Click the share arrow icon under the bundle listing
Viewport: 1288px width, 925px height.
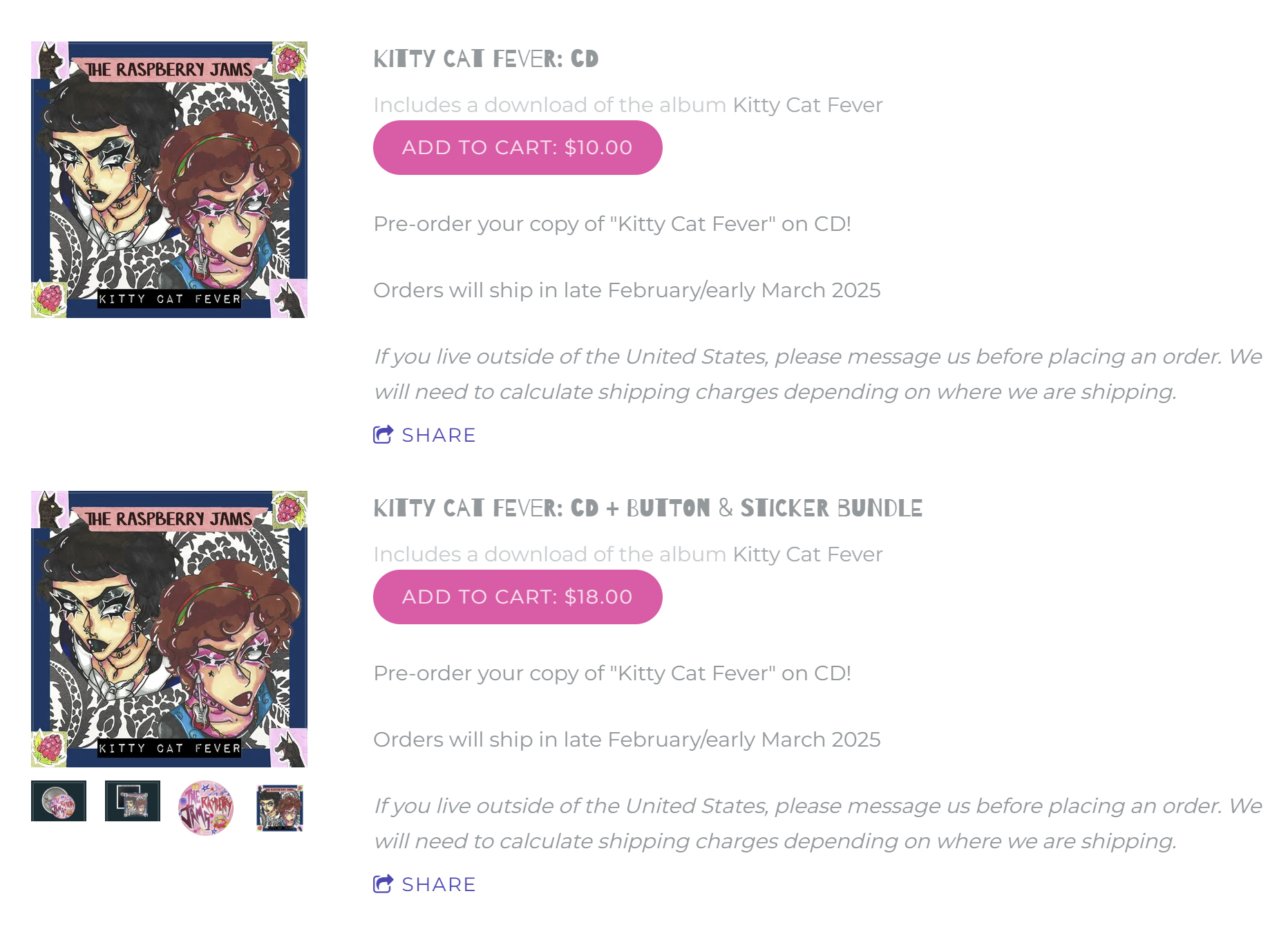point(383,884)
